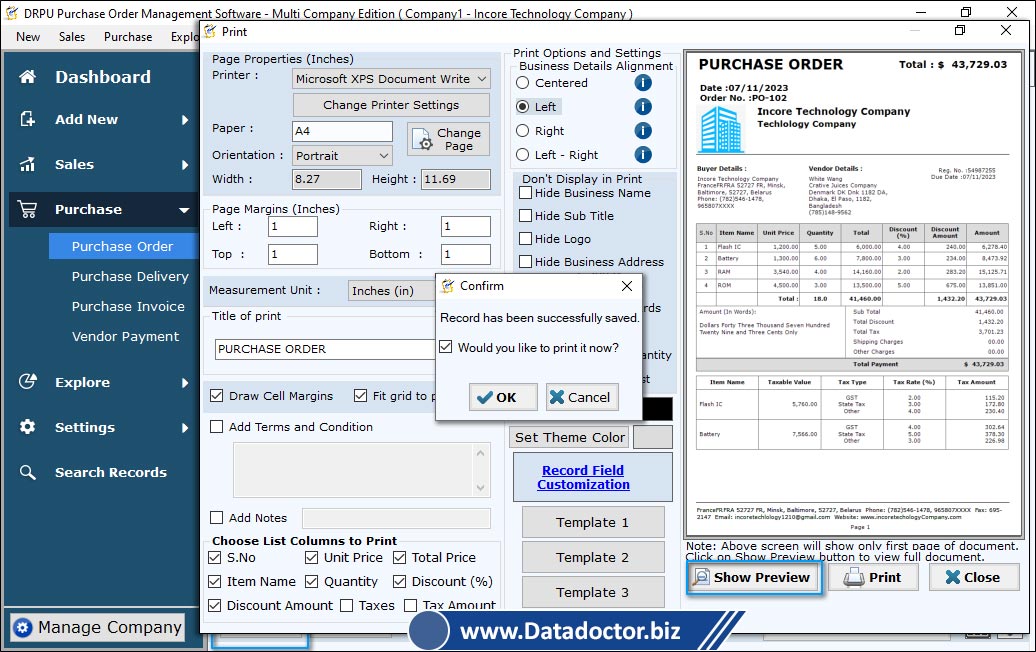Click the Settings gear icon in sidebar
The image size is (1036, 652).
27,427
